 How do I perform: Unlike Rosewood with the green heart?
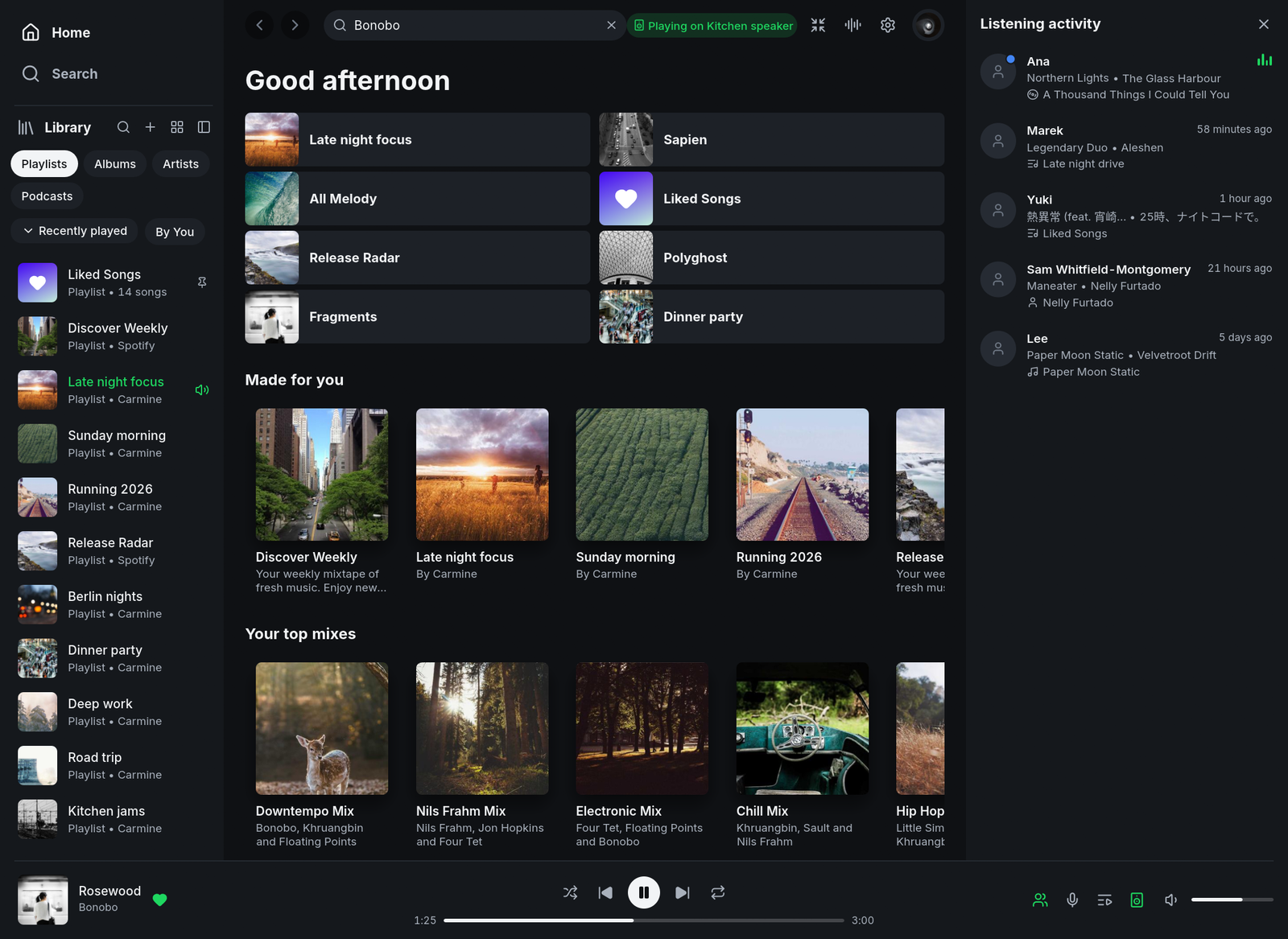pos(159,900)
